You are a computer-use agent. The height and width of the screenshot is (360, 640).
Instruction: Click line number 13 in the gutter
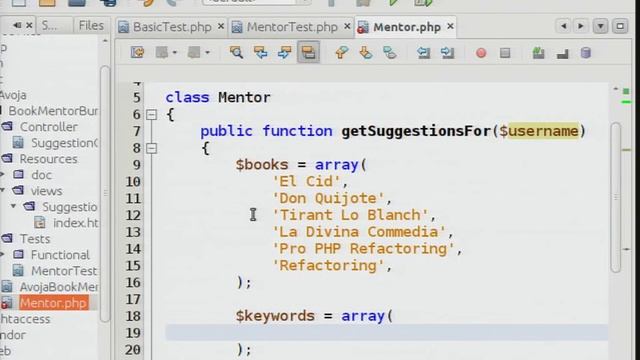pos(133,232)
